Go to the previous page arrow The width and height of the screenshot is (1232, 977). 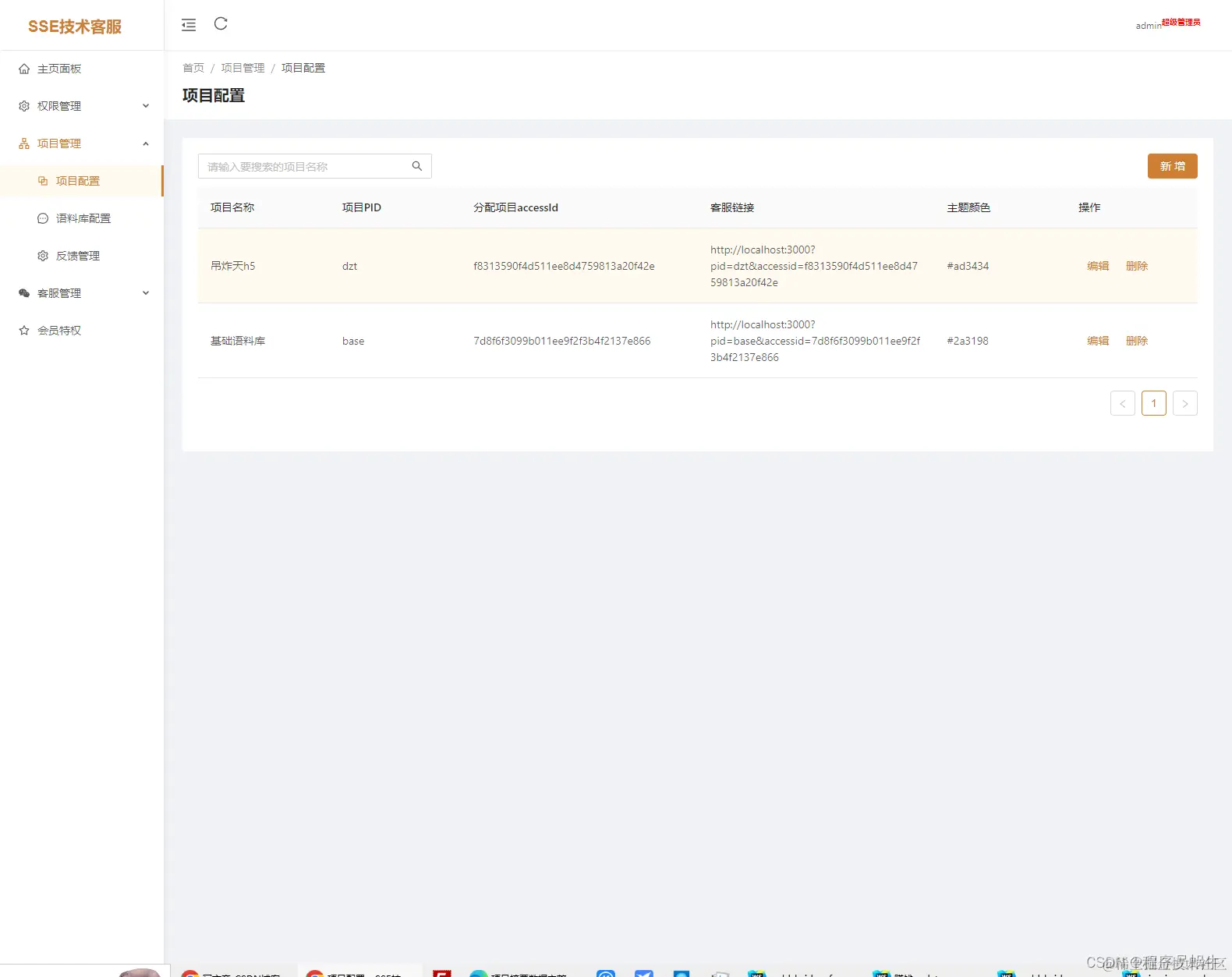1123,403
